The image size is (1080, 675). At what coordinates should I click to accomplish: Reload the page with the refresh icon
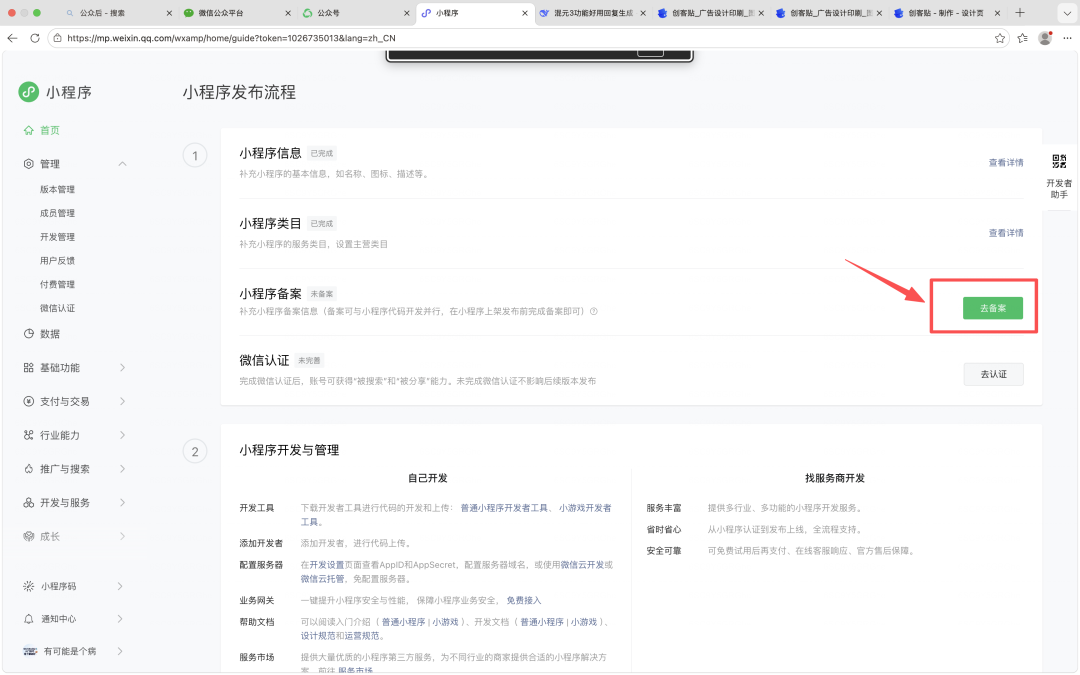click(x=34, y=38)
